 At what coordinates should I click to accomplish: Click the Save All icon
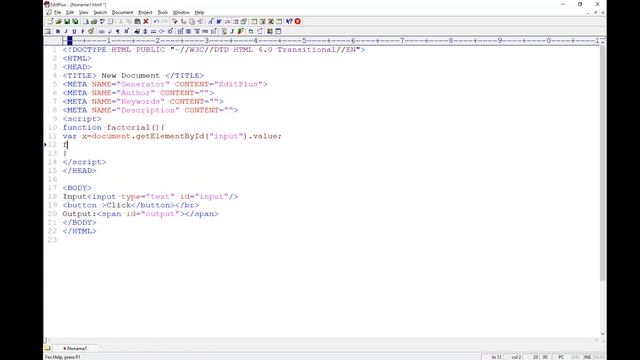[x=75, y=21]
